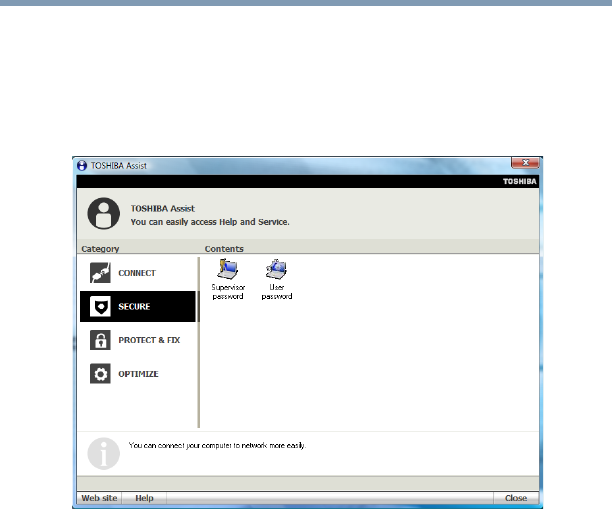Click the TOSHIBA Assist title bar icon

coord(82,166)
